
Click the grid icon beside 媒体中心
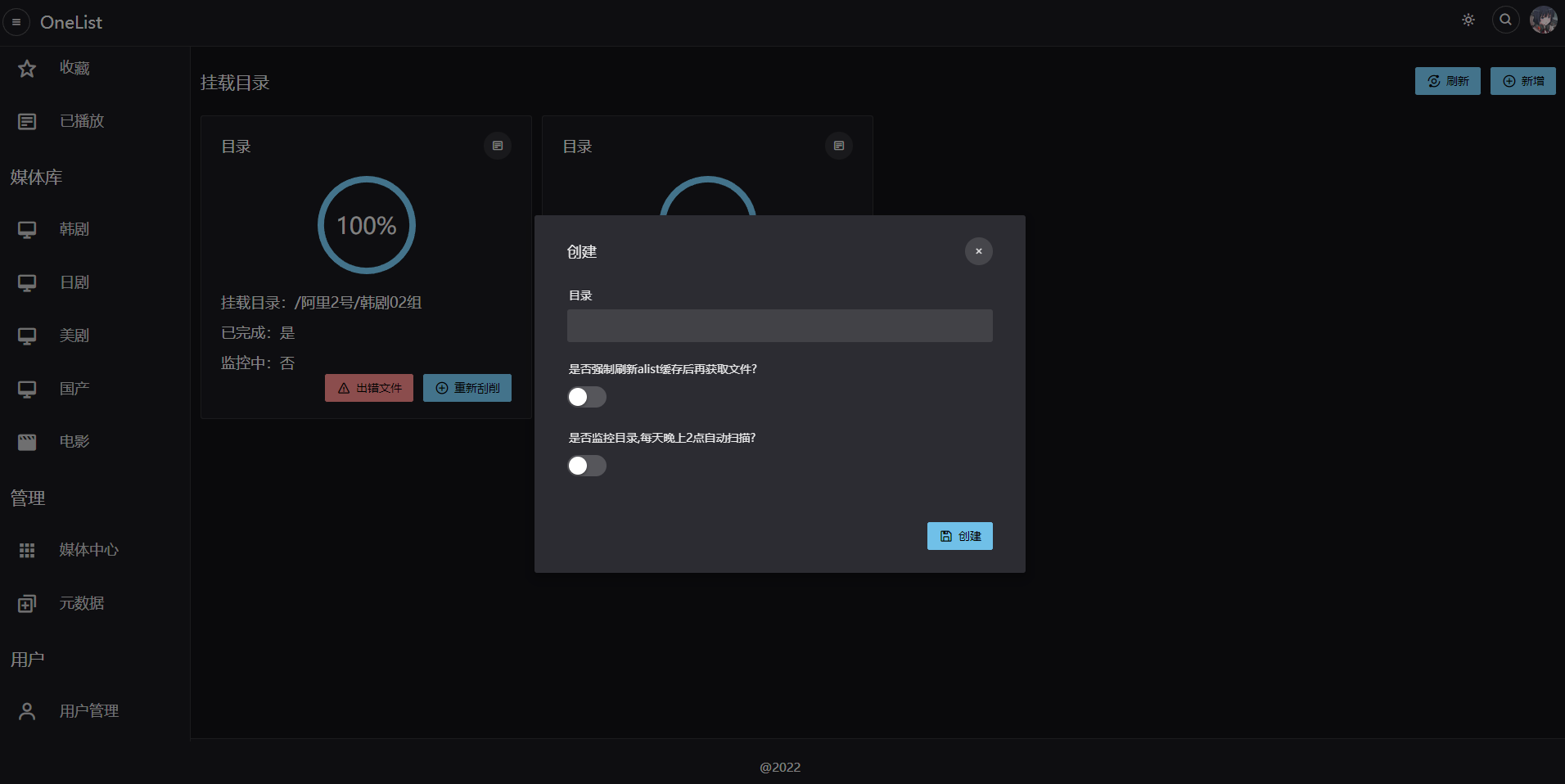[x=27, y=551]
